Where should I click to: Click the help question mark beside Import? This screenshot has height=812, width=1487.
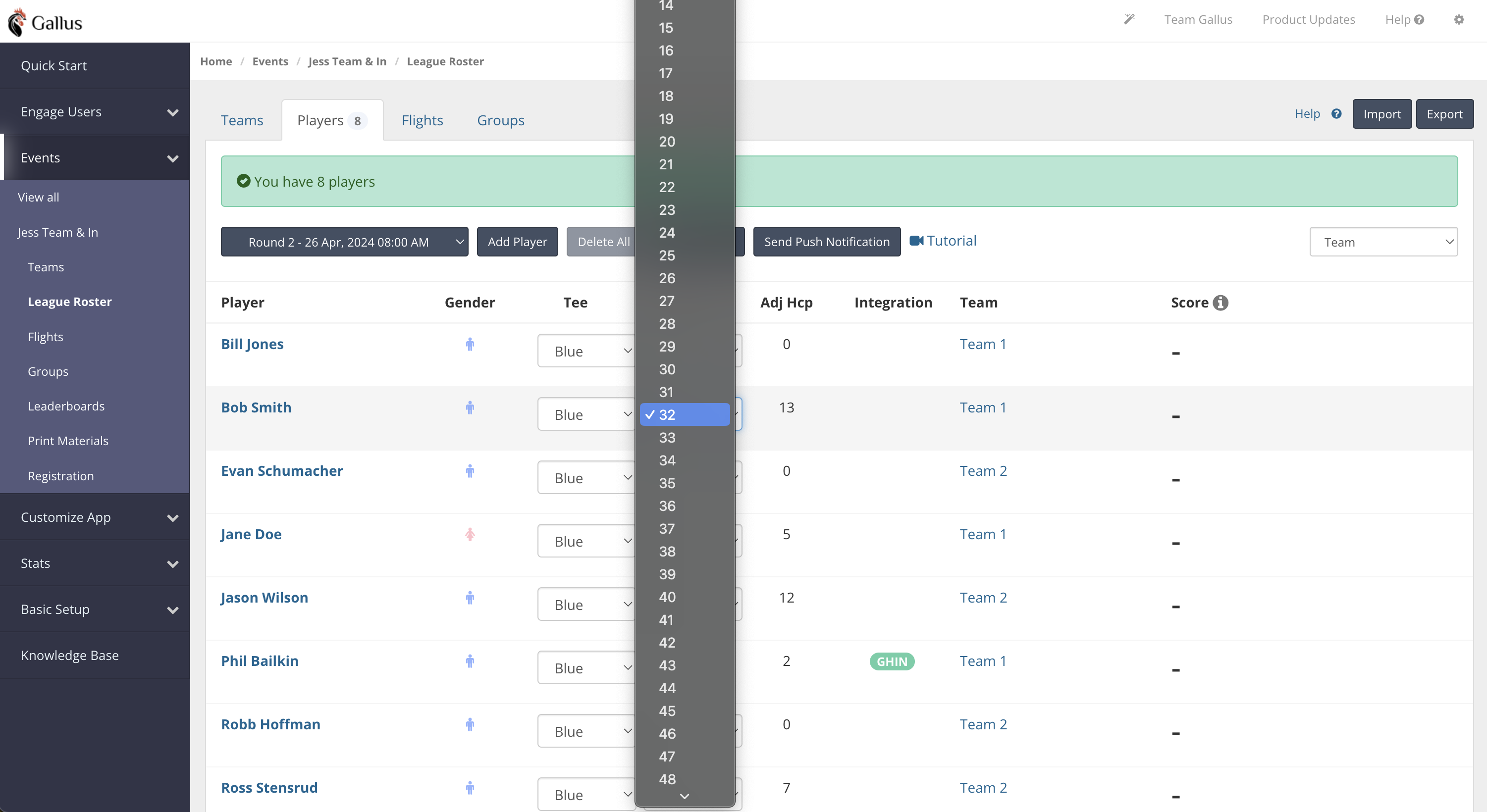click(x=1336, y=114)
